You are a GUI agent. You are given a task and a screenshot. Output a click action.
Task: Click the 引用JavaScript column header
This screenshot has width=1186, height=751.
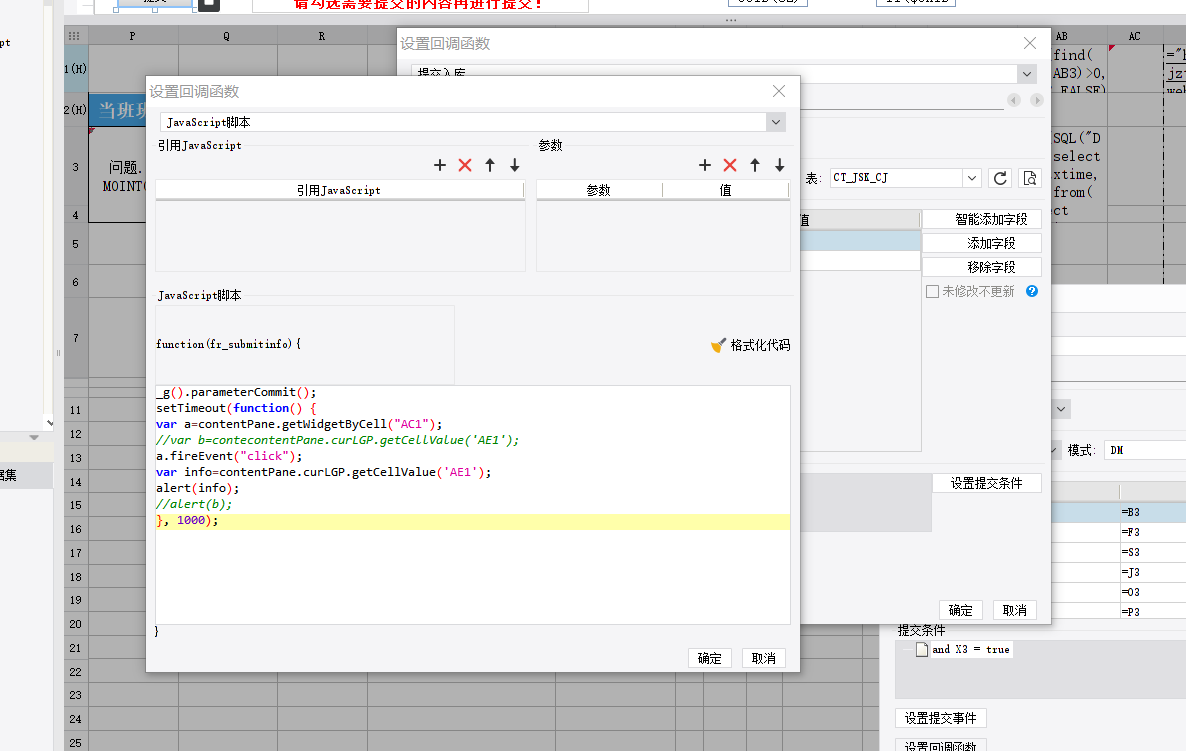coord(339,190)
